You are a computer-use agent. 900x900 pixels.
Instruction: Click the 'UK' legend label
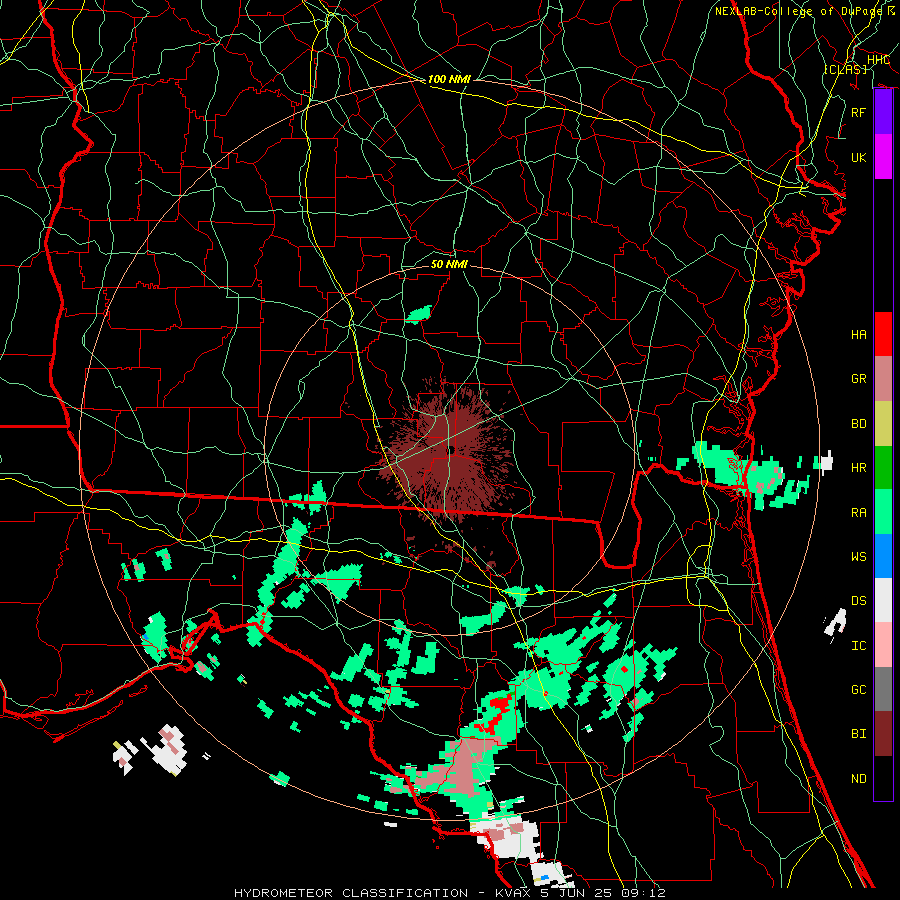point(858,158)
